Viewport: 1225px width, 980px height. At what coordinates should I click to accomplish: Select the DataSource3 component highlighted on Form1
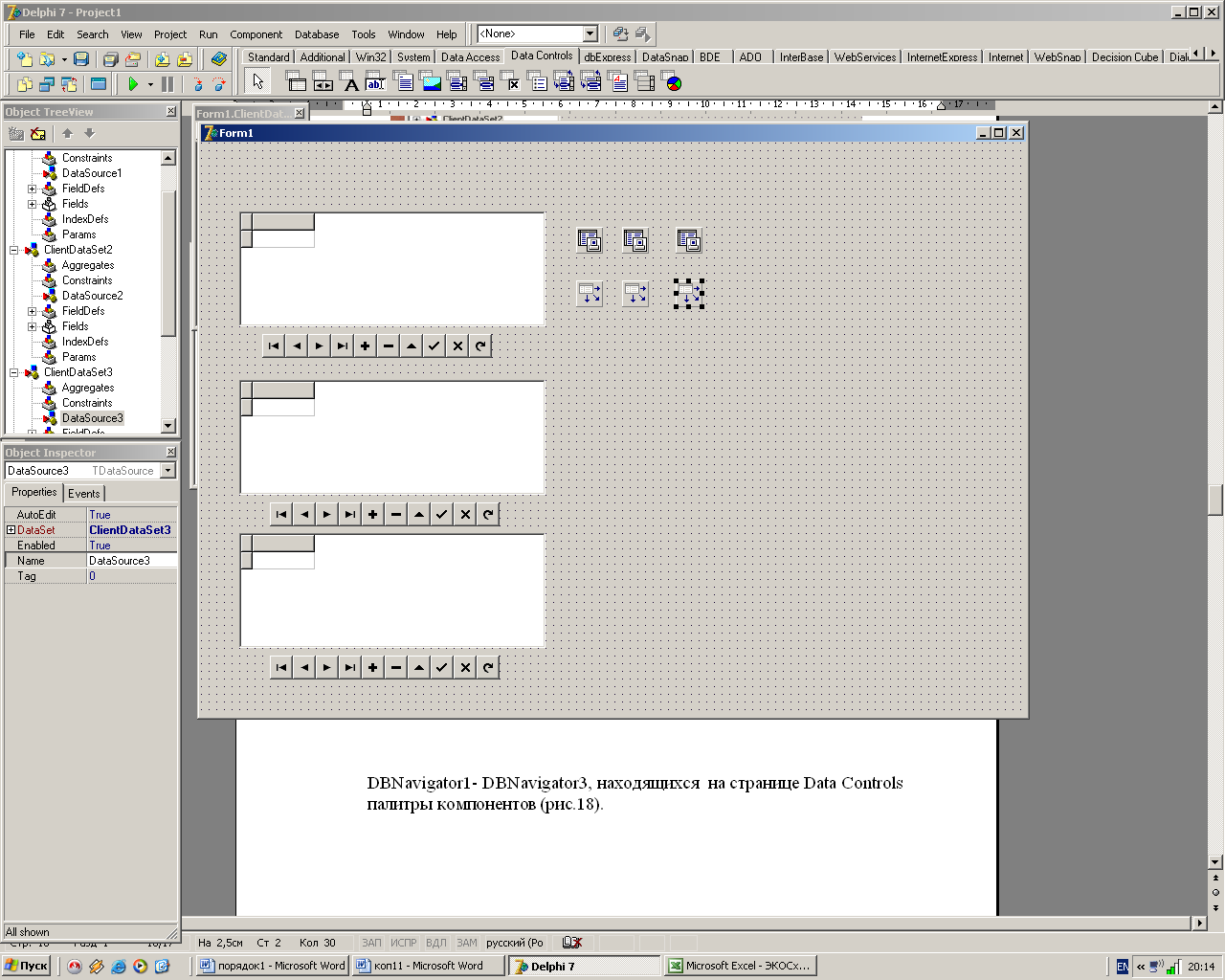(689, 294)
